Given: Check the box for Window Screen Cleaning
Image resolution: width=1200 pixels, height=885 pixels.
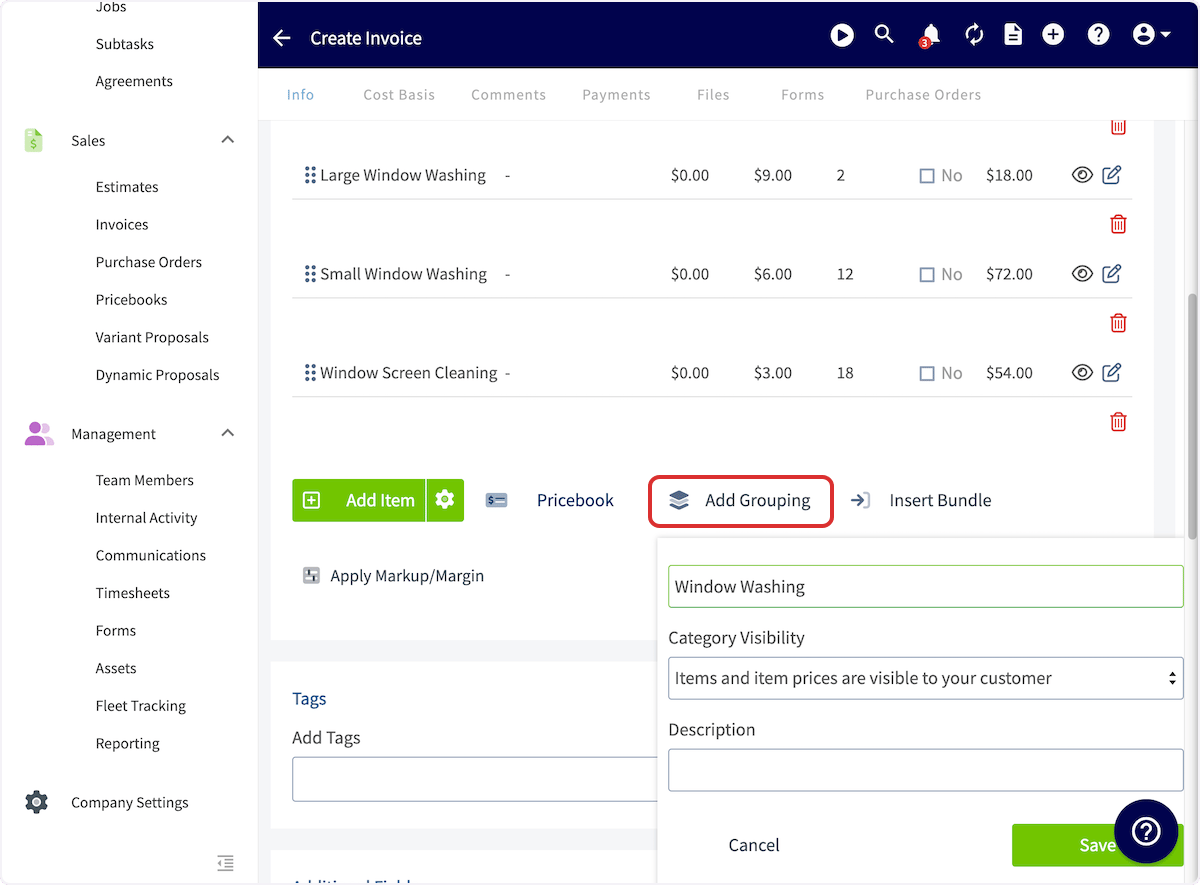Looking at the screenshot, I should [x=927, y=374].
